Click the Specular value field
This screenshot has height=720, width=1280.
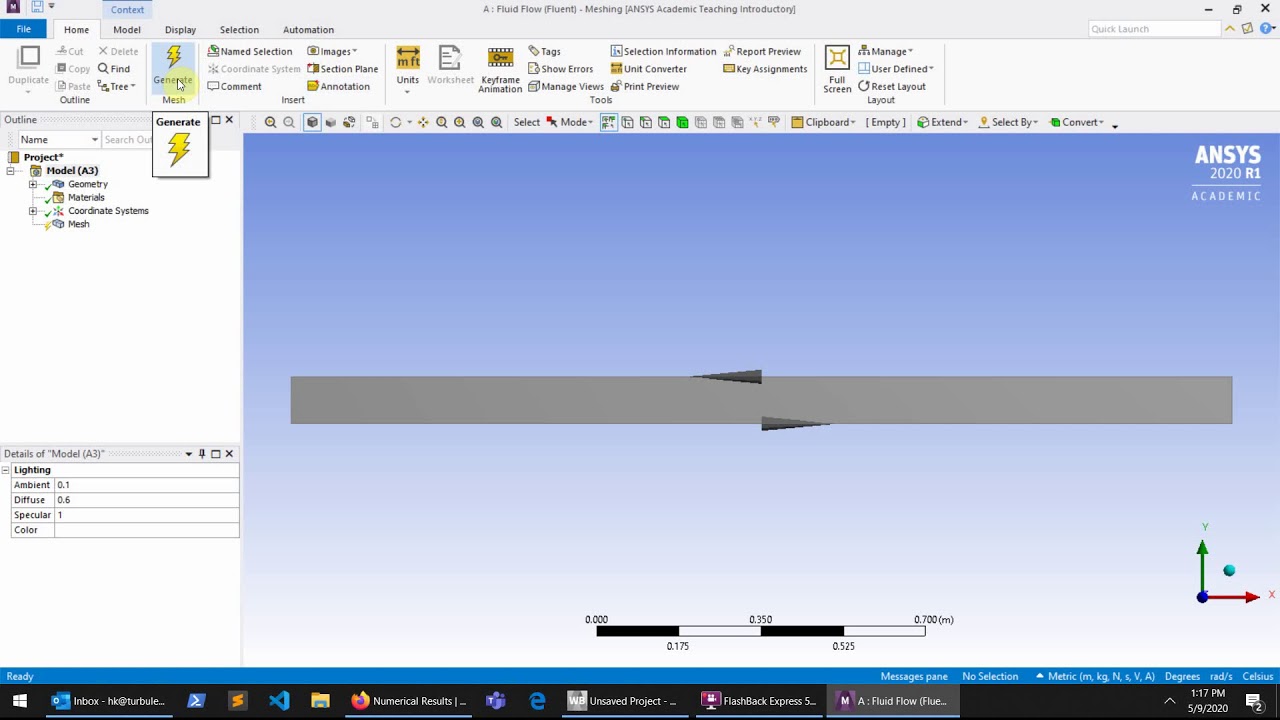click(147, 515)
